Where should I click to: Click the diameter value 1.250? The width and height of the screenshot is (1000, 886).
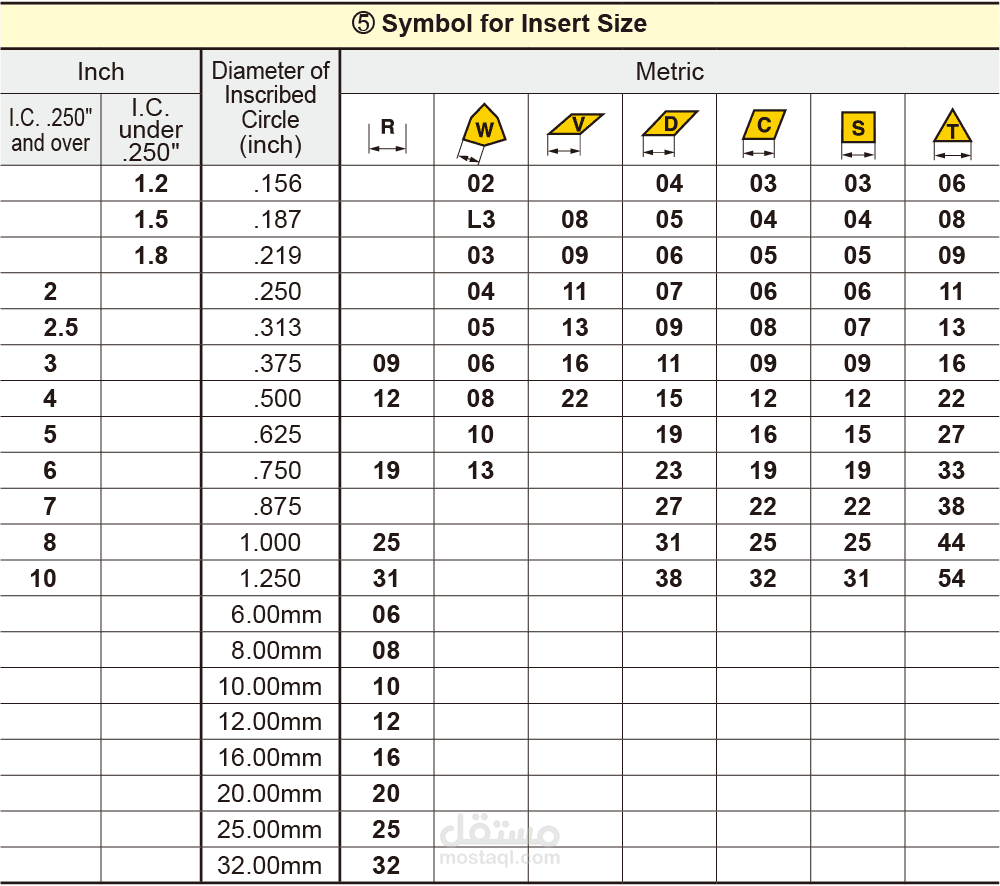270,579
